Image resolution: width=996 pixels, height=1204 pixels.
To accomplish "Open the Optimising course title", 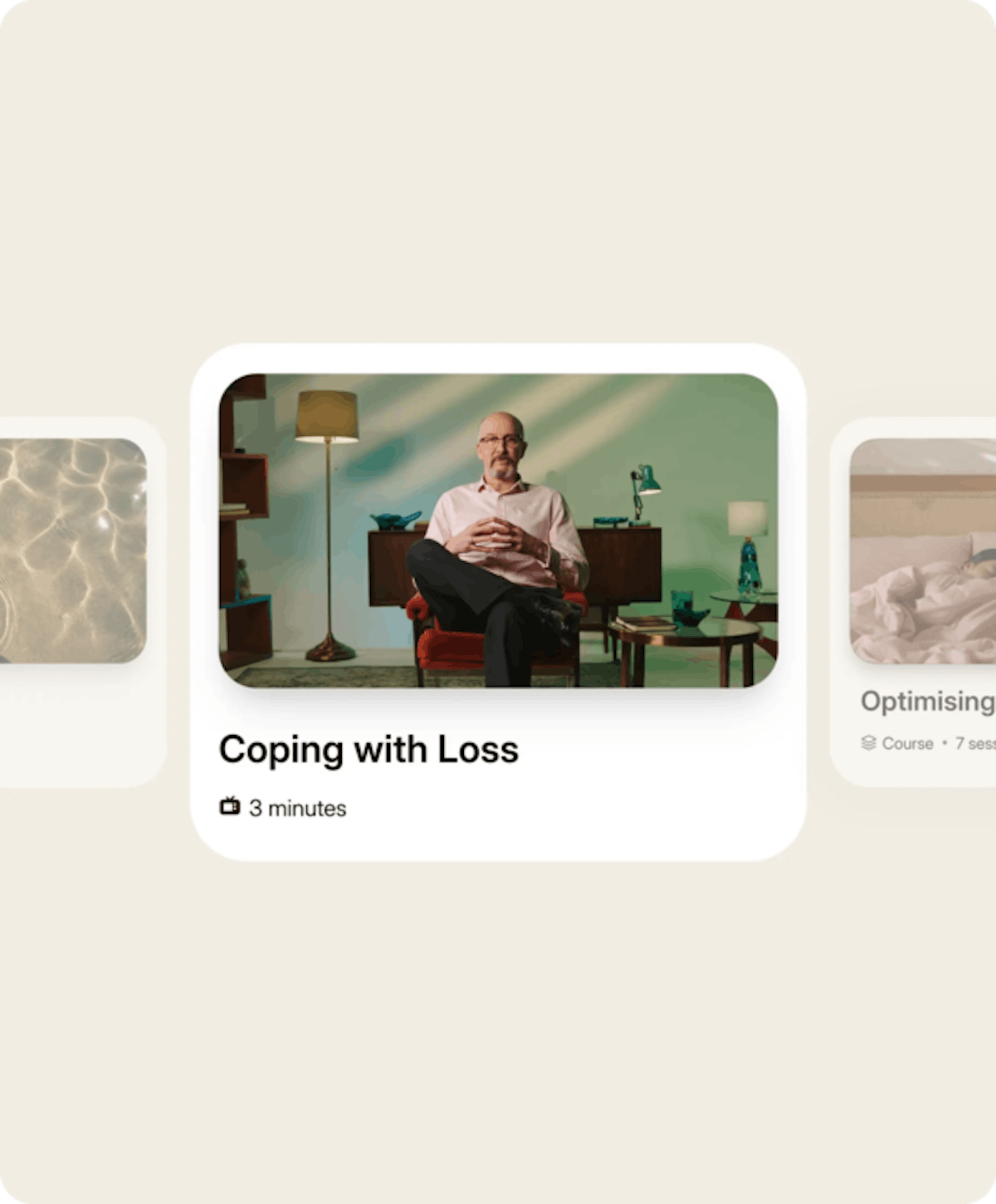I will pos(928,701).
